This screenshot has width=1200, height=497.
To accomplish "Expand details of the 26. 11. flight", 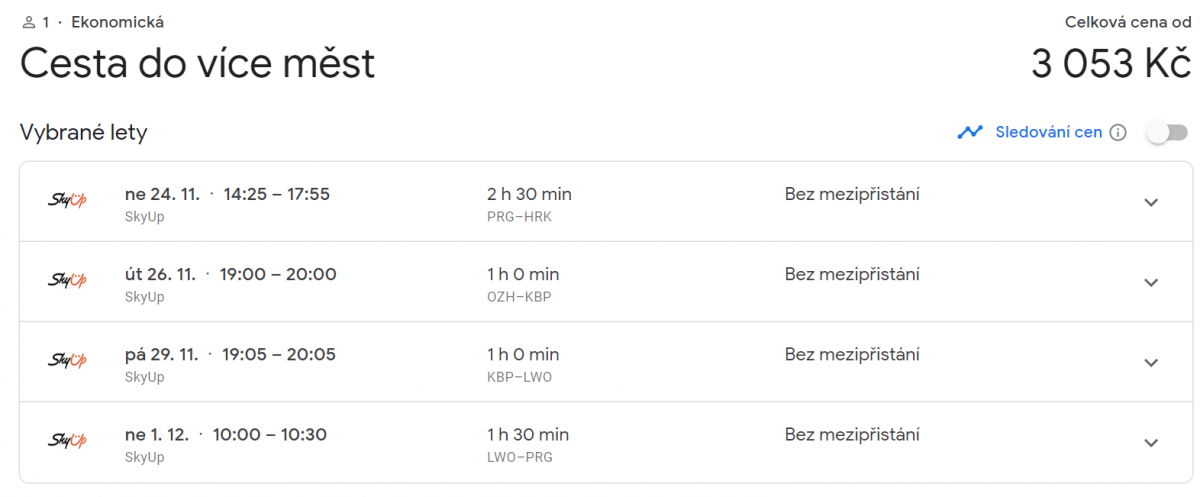I will pyautogui.click(x=1151, y=282).
